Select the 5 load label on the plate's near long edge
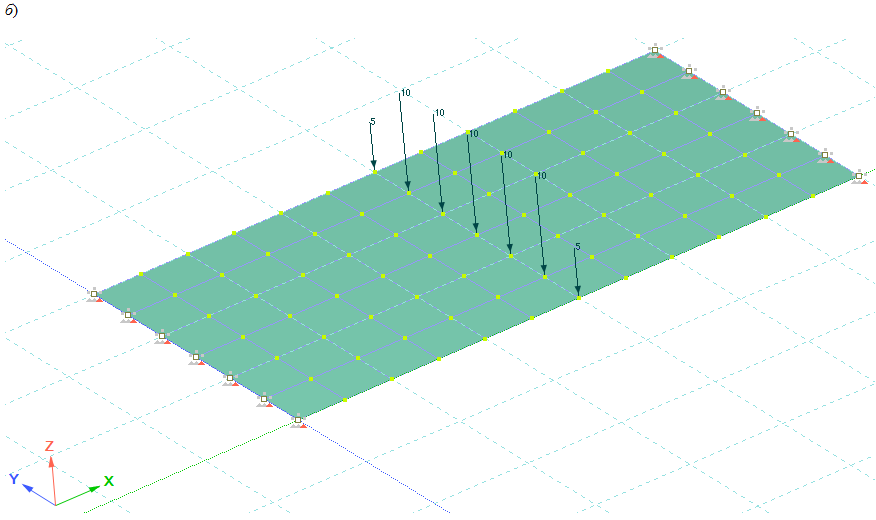 (x=578, y=246)
